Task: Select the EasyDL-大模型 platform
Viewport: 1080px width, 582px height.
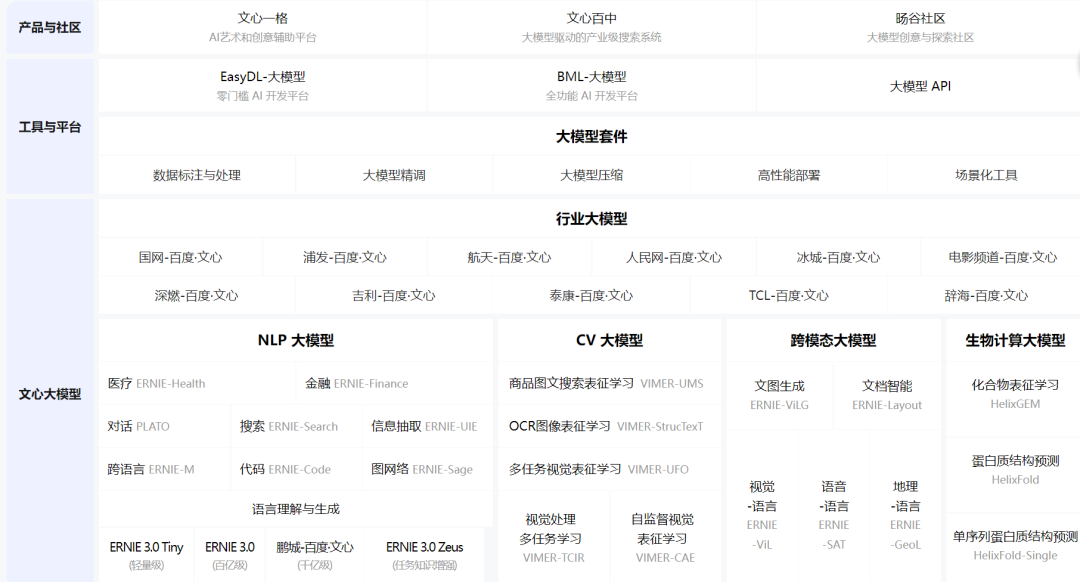Action: (x=263, y=86)
